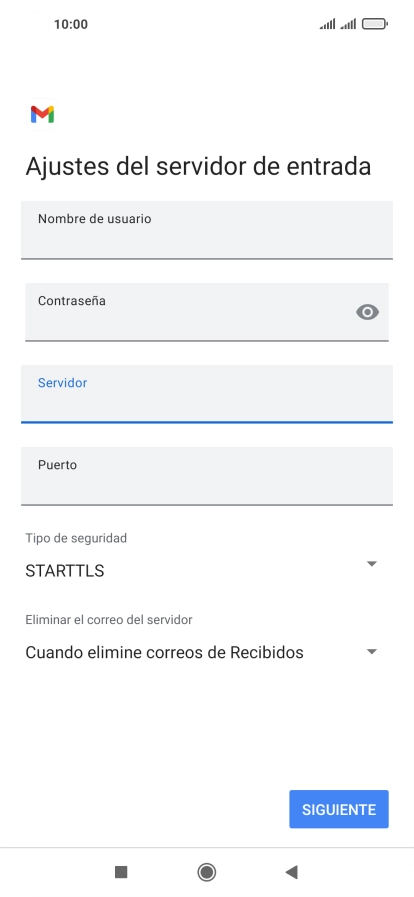This screenshot has height=897, width=414.
Task: Click the SIGUIENTE button
Action: [339, 809]
